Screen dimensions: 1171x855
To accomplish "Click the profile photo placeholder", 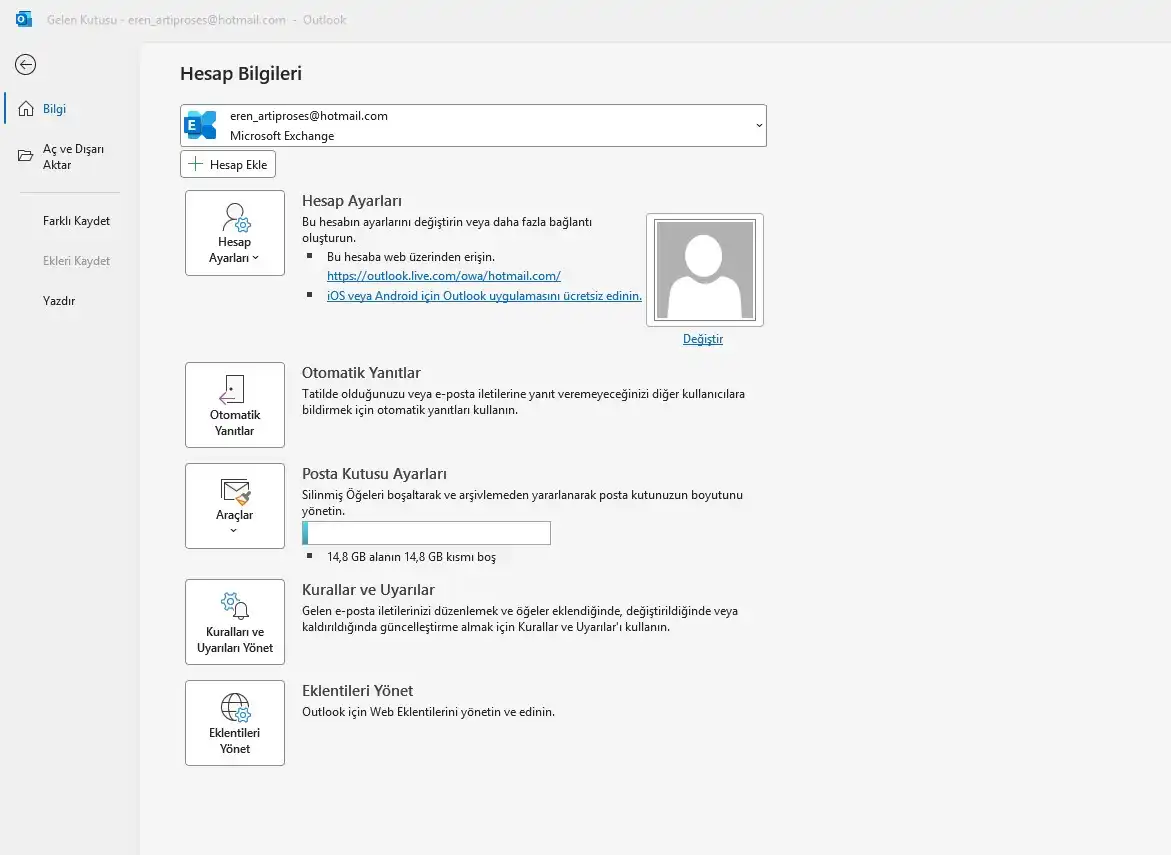I will click(x=705, y=270).
